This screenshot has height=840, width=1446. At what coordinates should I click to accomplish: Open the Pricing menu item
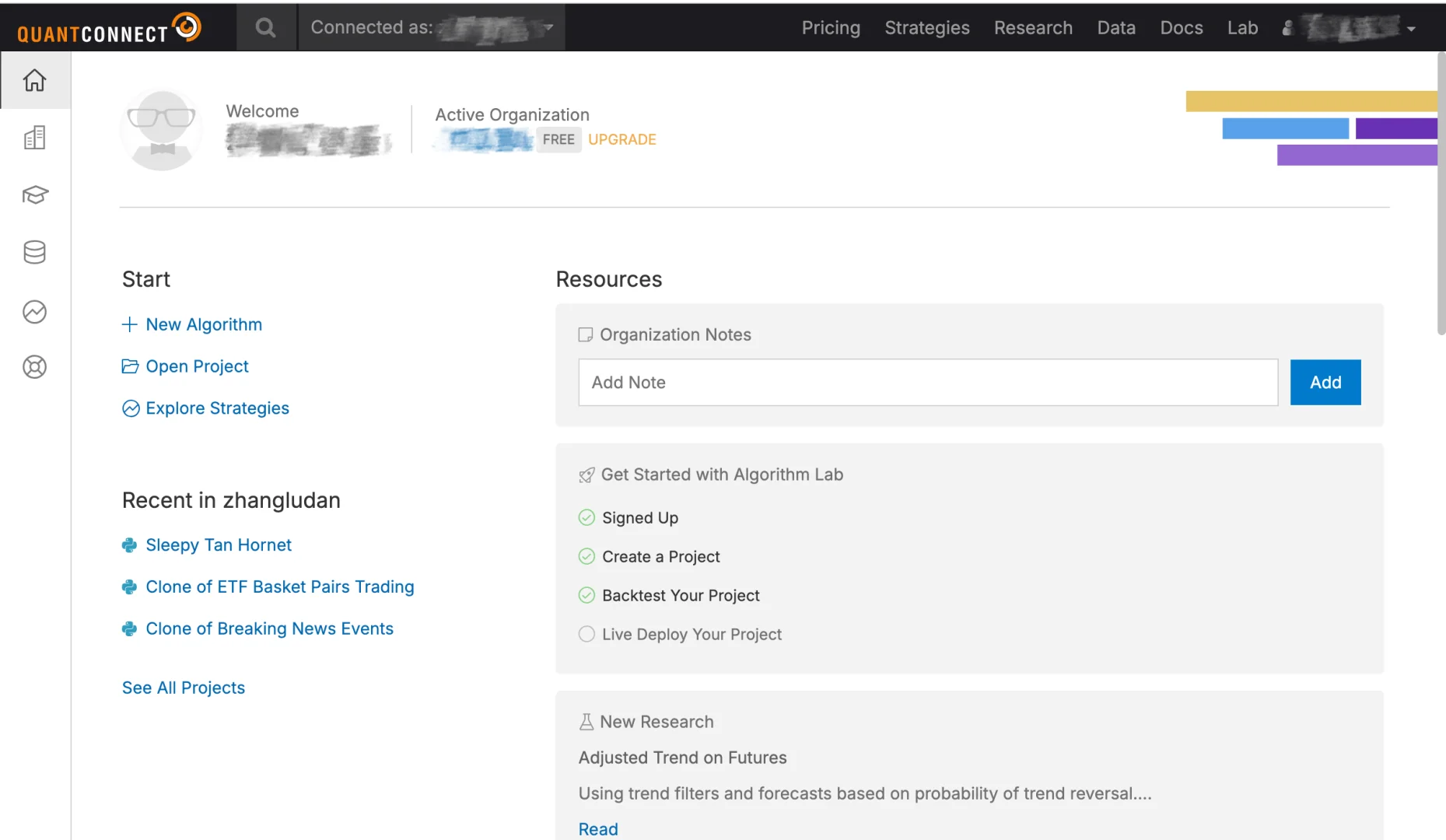(831, 28)
